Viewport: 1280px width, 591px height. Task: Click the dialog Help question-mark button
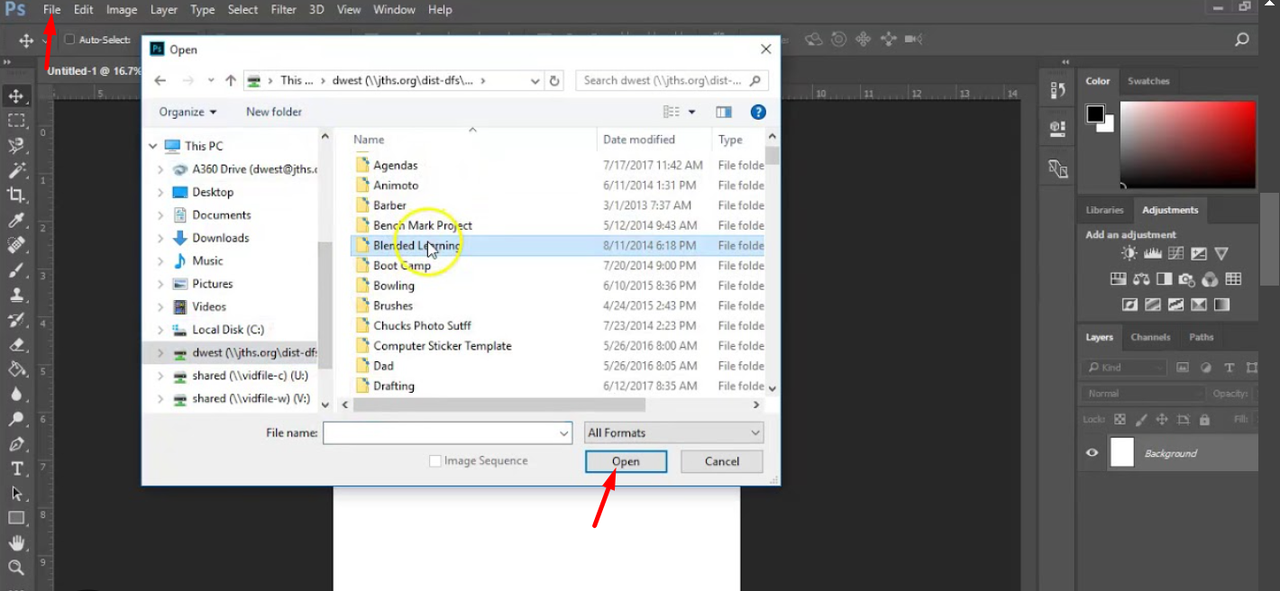(x=758, y=112)
